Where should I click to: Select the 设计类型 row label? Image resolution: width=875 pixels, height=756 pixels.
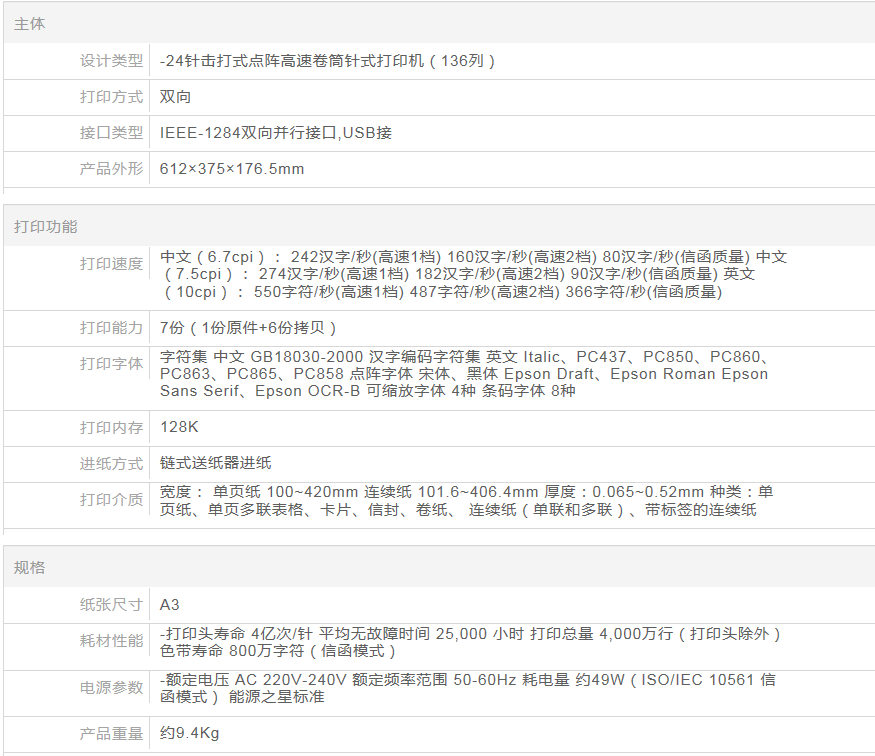(x=111, y=61)
